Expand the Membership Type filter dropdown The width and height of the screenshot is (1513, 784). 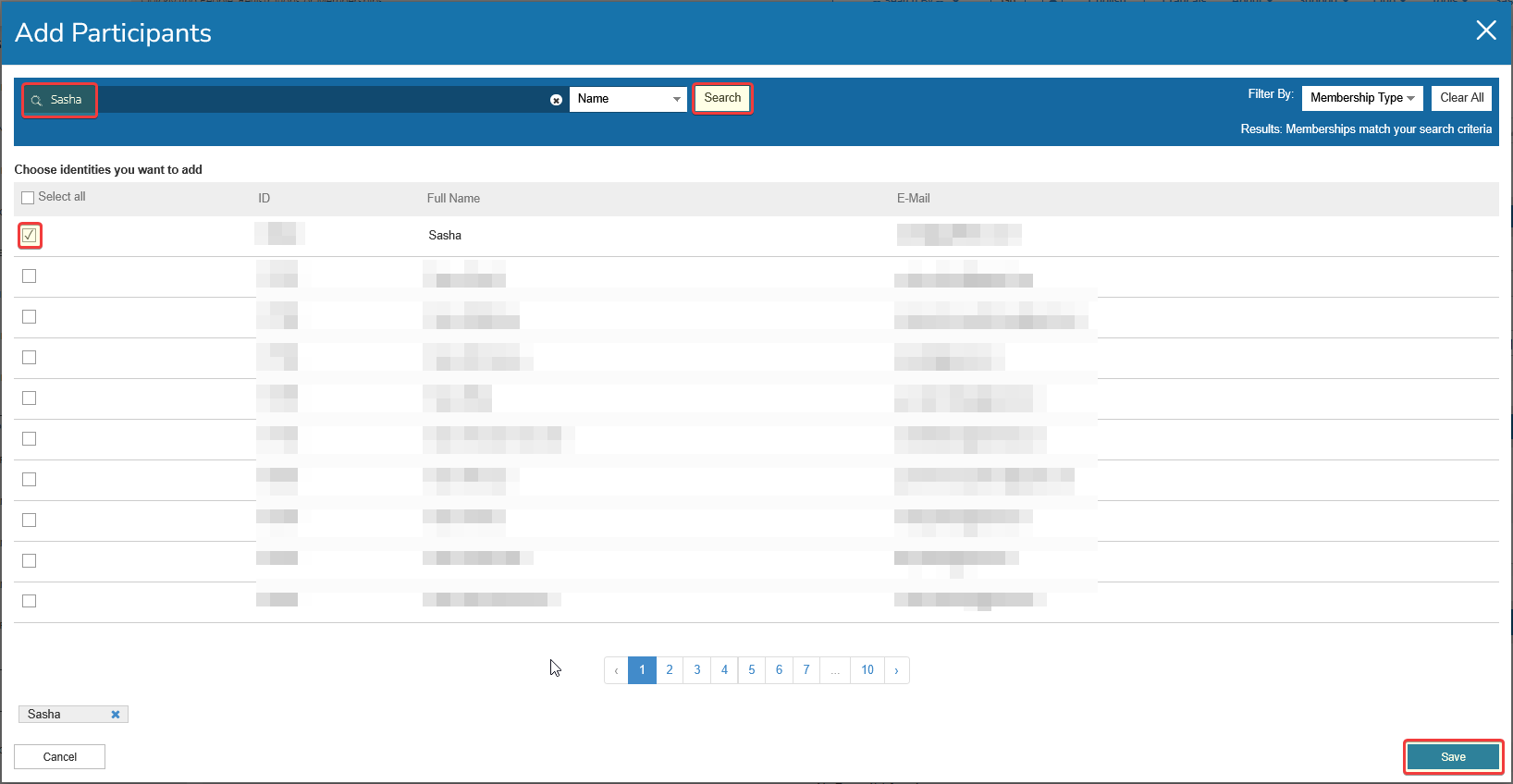[x=1361, y=98]
